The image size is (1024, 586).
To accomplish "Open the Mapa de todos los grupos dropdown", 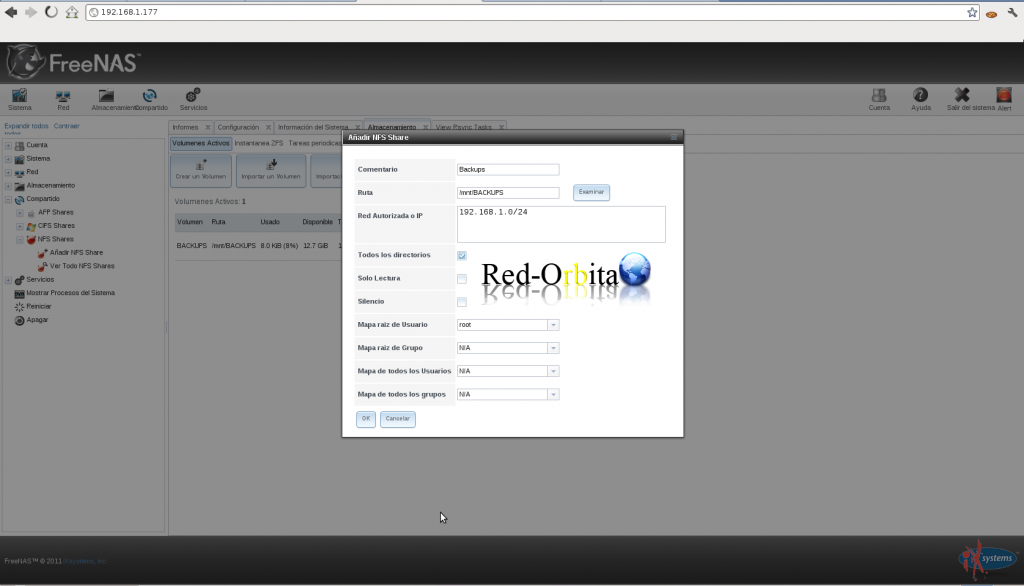I will pyautogui.click(x=553, y=395).
